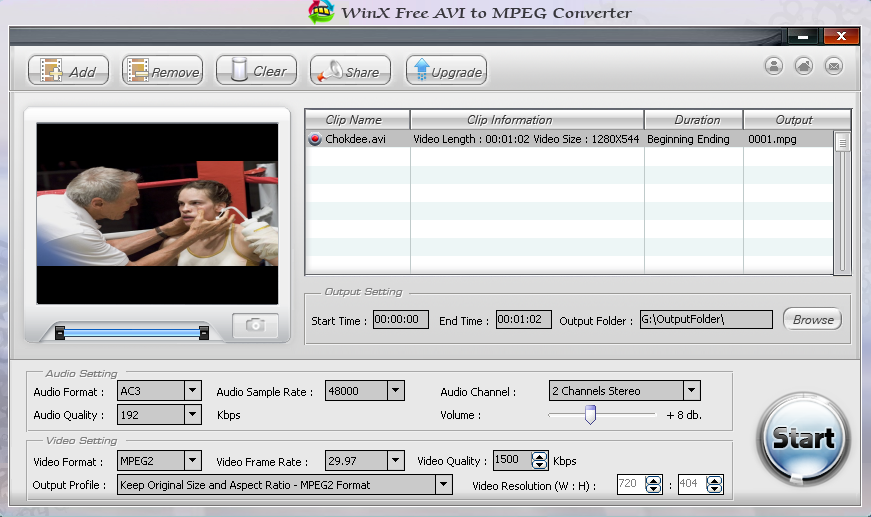Click the End Time input field
The image size is (871, 517).
(x=523, y=319)
